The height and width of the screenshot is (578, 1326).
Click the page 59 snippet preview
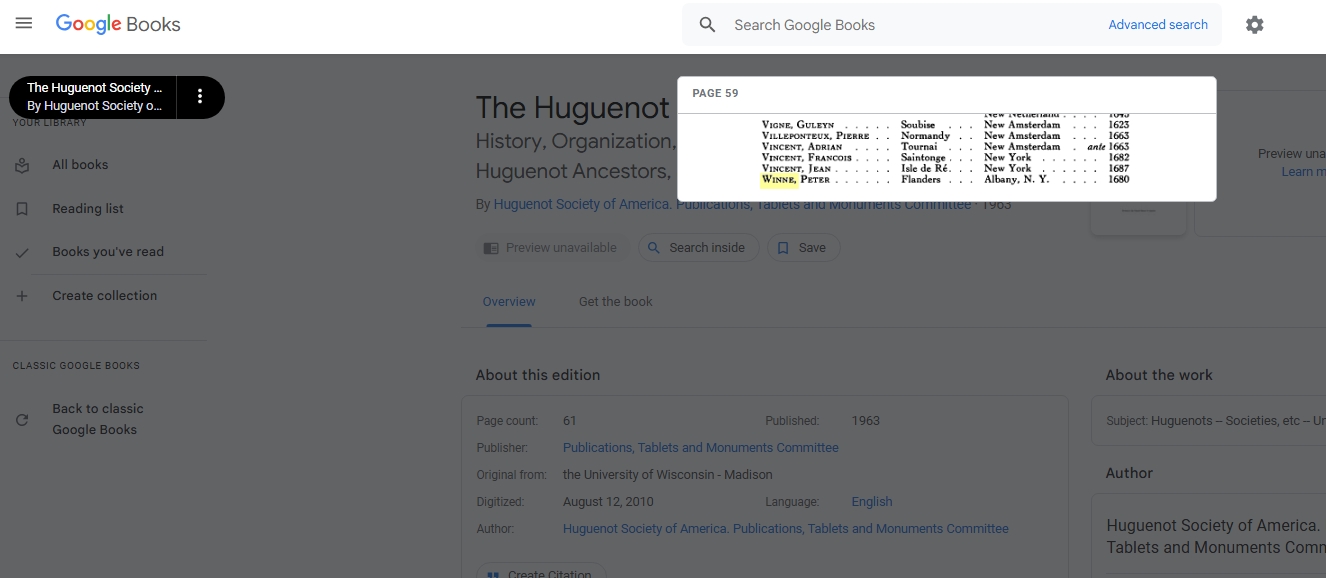pos(946,150)
